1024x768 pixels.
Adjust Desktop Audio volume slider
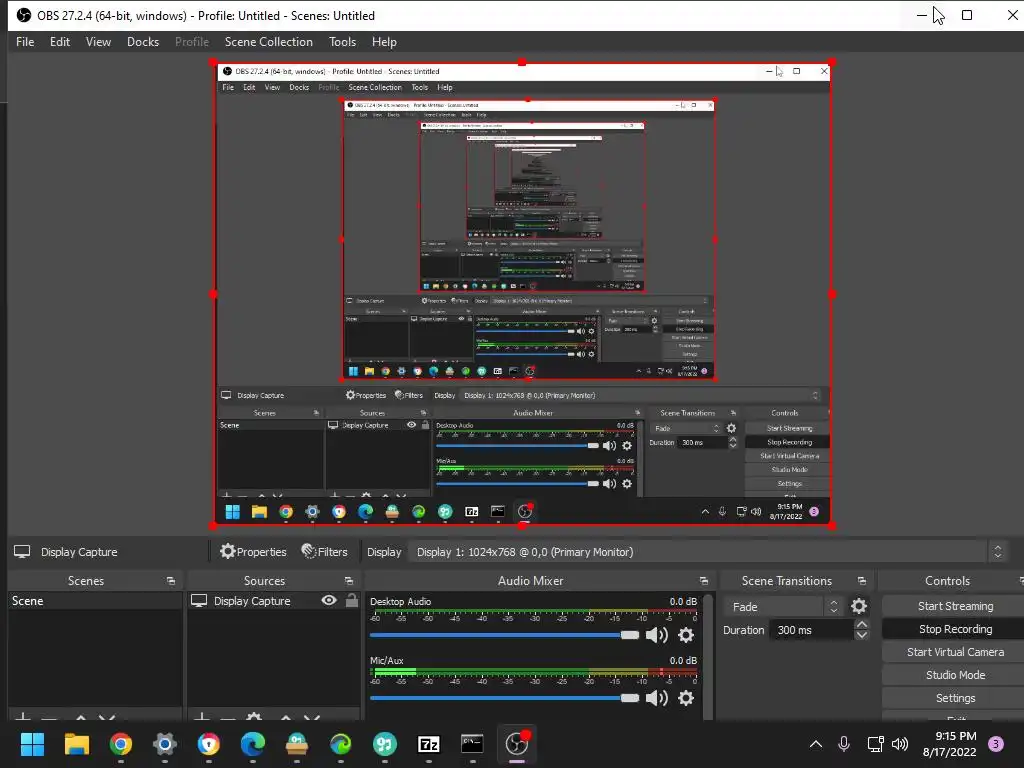point(504,635)
